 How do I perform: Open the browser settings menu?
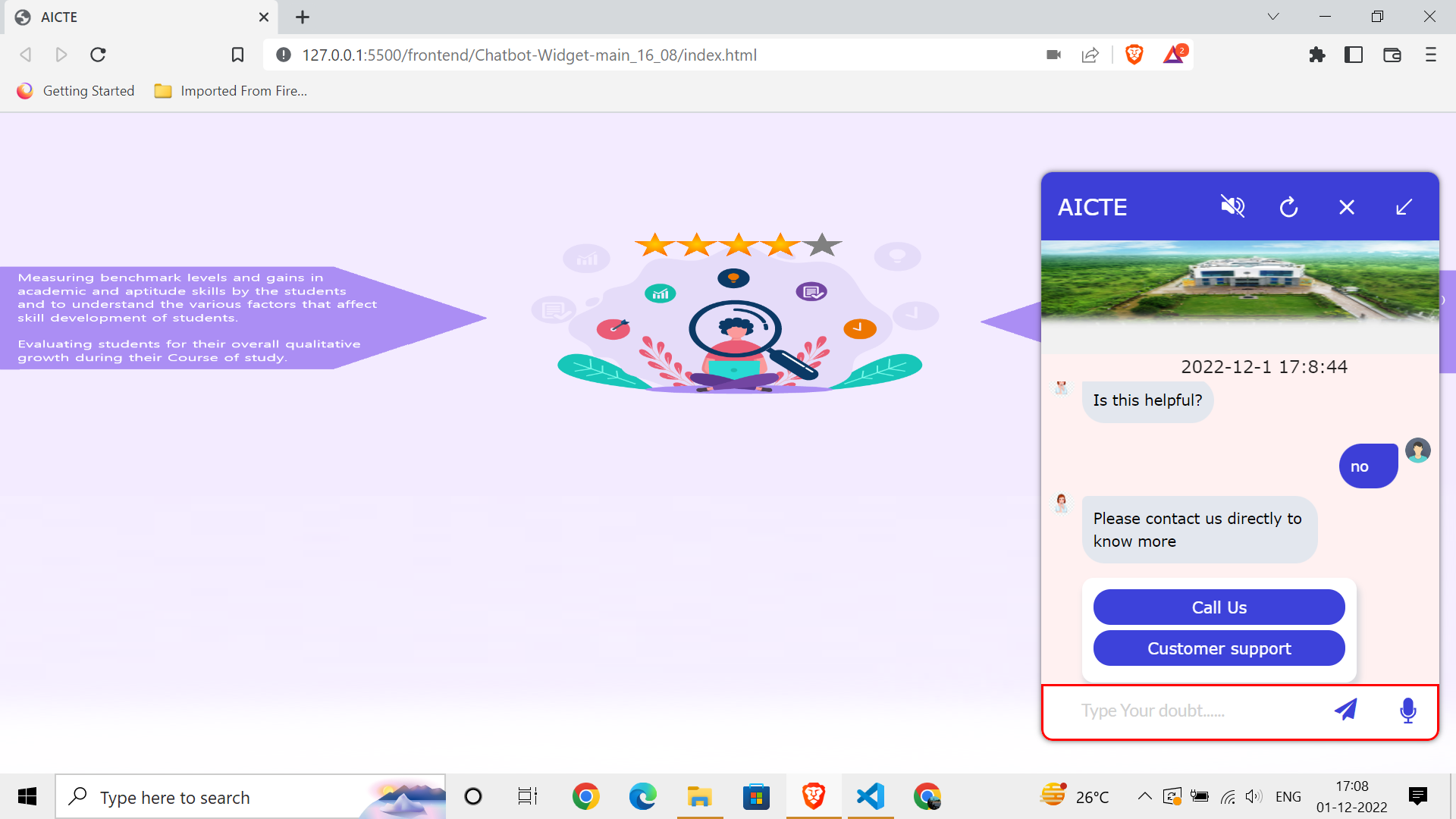tap(1431, 55)
